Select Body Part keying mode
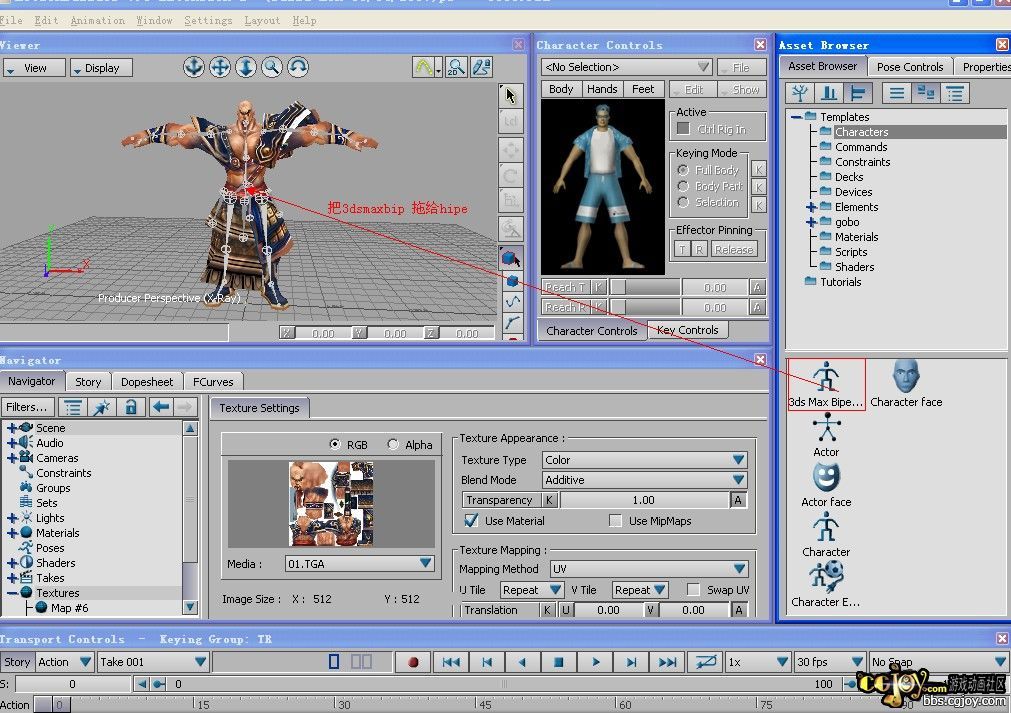This screenshot has width=1011, height=713. pos(683,186)
